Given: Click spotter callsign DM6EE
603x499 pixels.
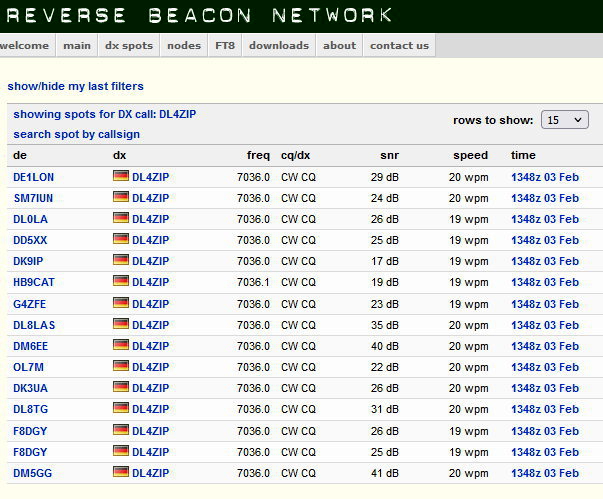Looking at the screenshot, I should click(30, 346).
